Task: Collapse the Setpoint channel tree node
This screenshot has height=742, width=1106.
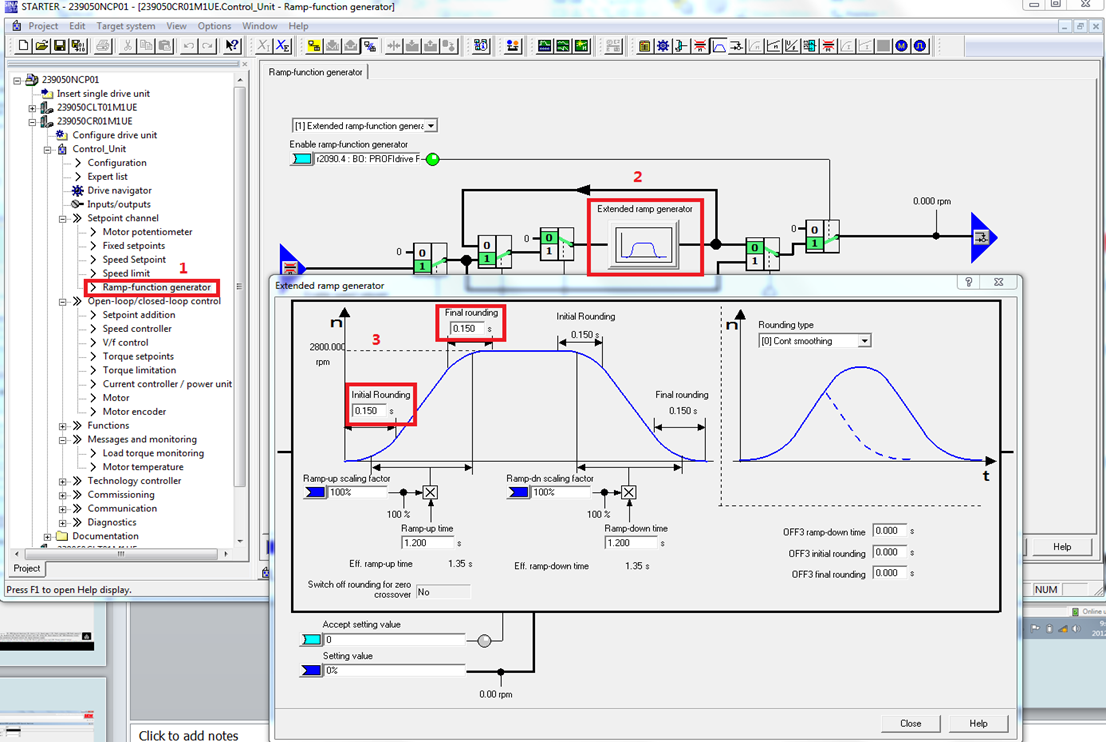Action: coord(62,218)
